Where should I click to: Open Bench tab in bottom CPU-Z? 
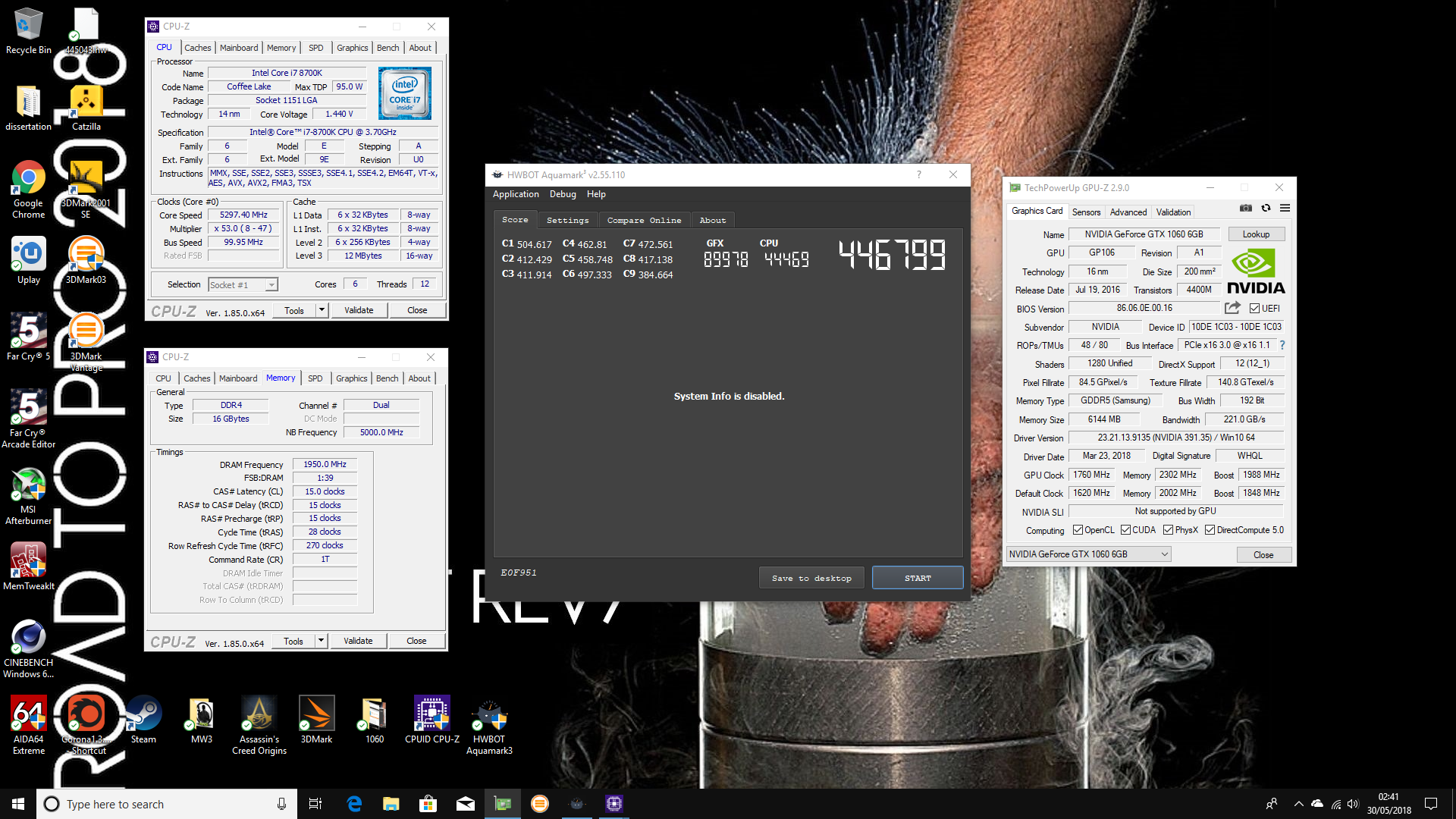click(x=387, y=378)
